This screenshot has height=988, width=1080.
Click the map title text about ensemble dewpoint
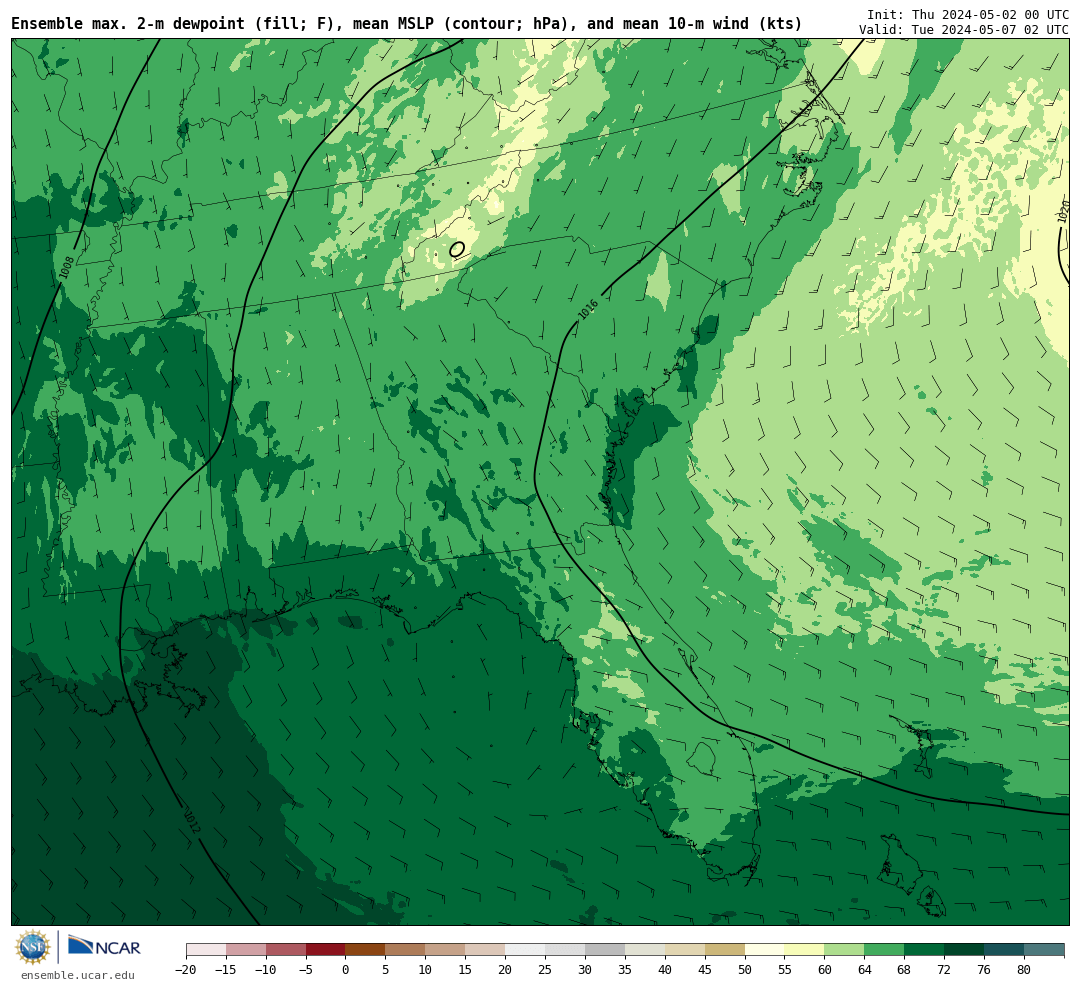pyautogui.click(x=406, y=23)
